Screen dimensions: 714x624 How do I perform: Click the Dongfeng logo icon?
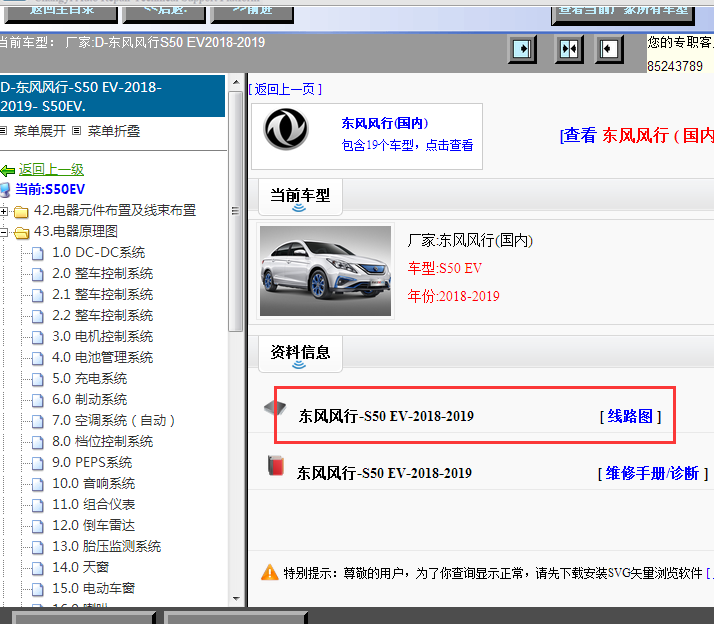coord(286,129)
